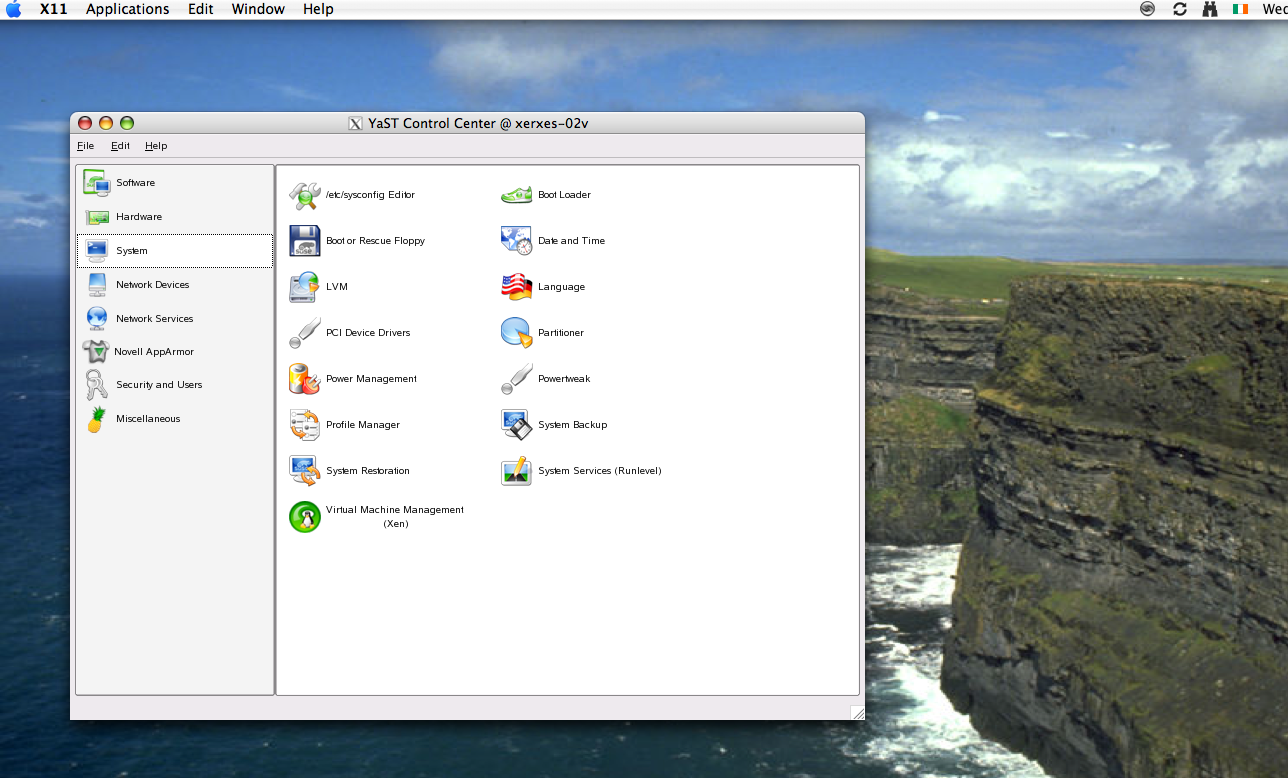
Task: Open the YaST Edit menu
Action: 120,146
